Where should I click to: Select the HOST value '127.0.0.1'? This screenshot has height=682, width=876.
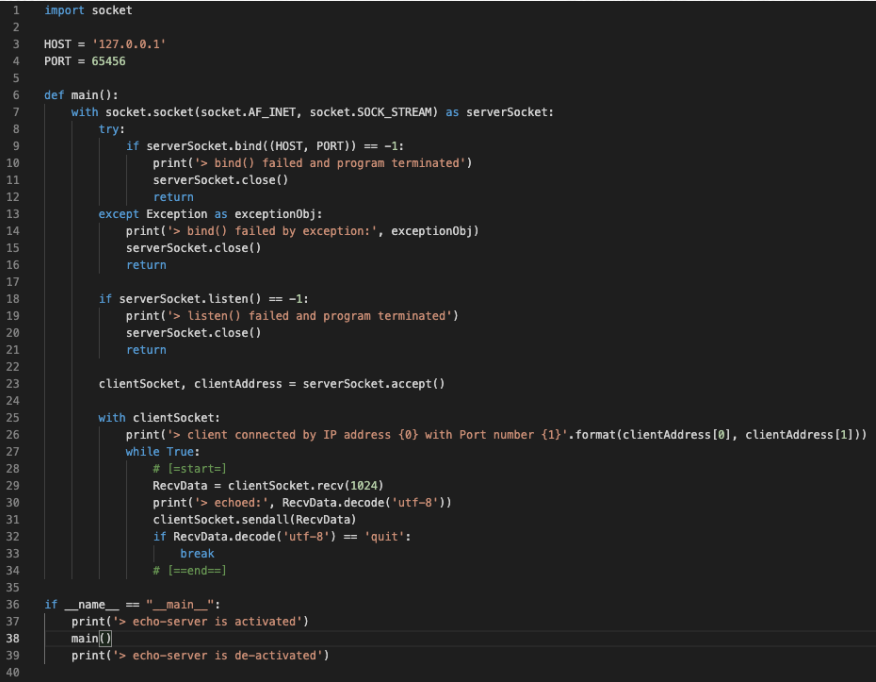coord(128,44)
